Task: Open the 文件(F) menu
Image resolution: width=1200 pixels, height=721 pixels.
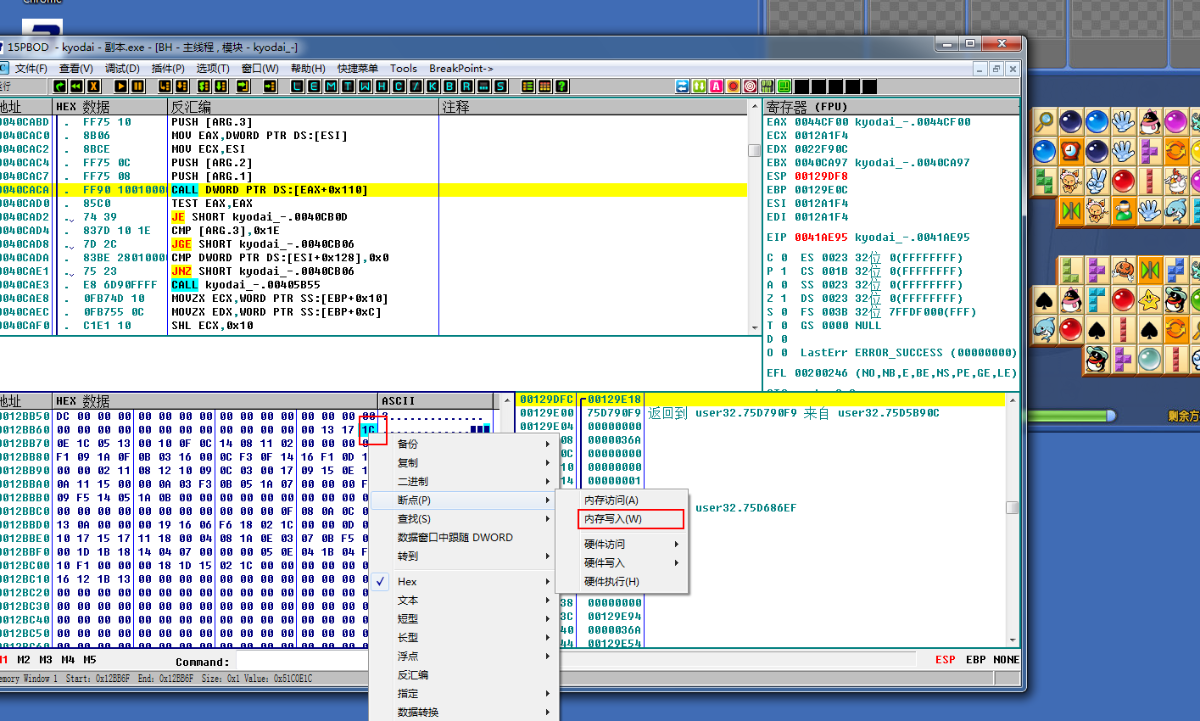Action: pos(29,68)
